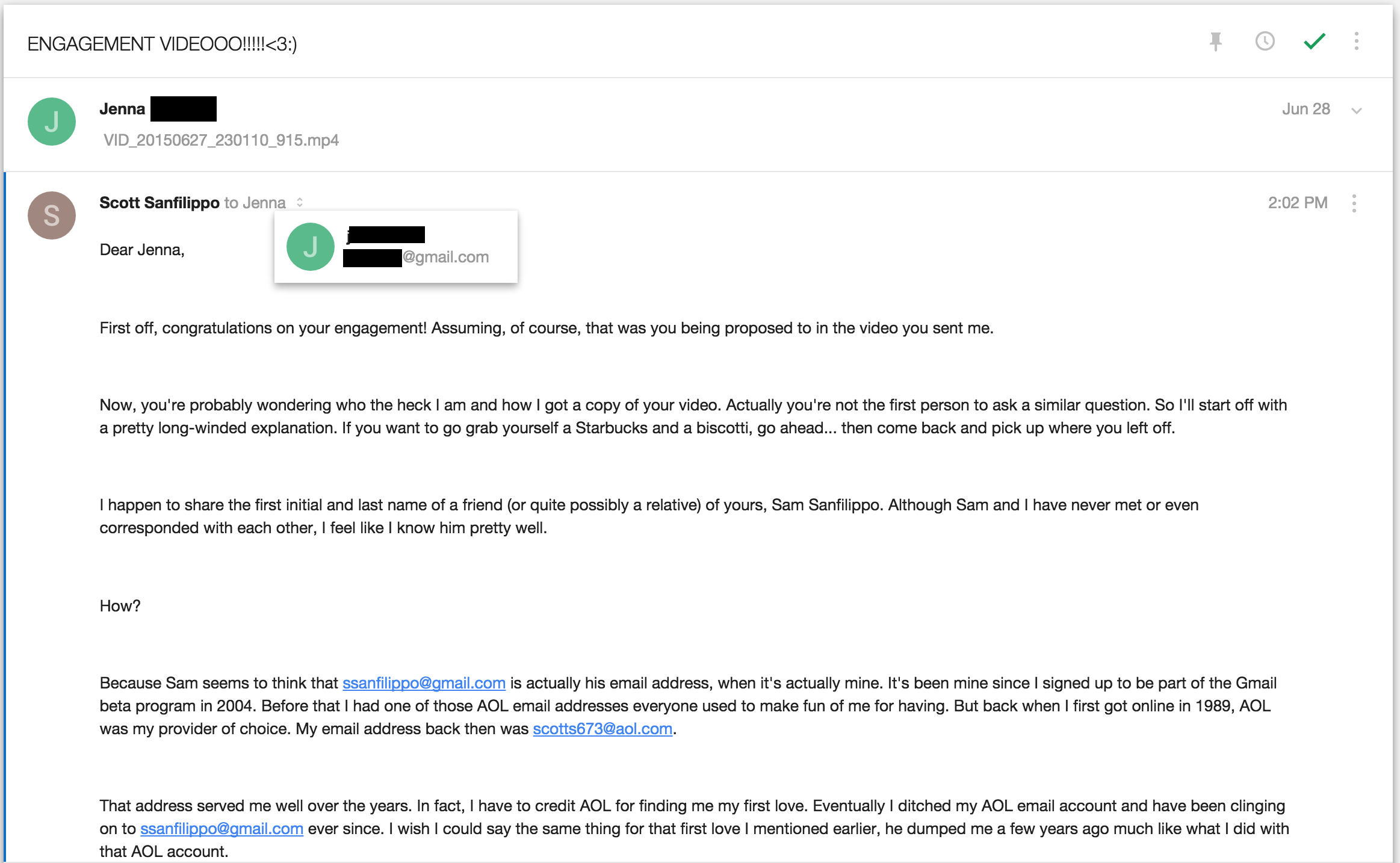The image size is (1400, 863).
Task: Open conversation more options menu
Action: coord(1356,42)
